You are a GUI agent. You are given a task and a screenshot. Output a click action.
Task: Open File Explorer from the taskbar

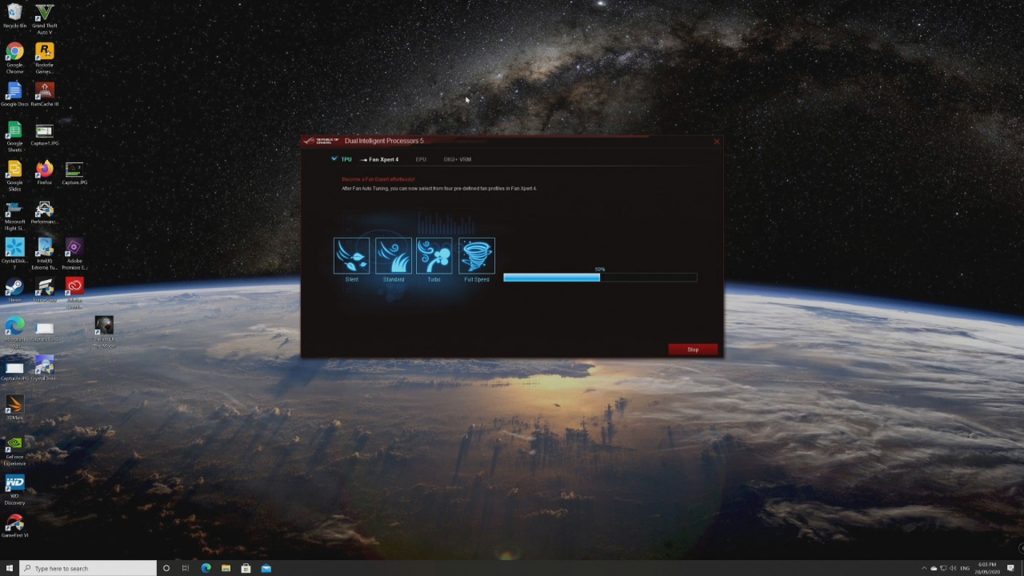(x=226, y=568)
